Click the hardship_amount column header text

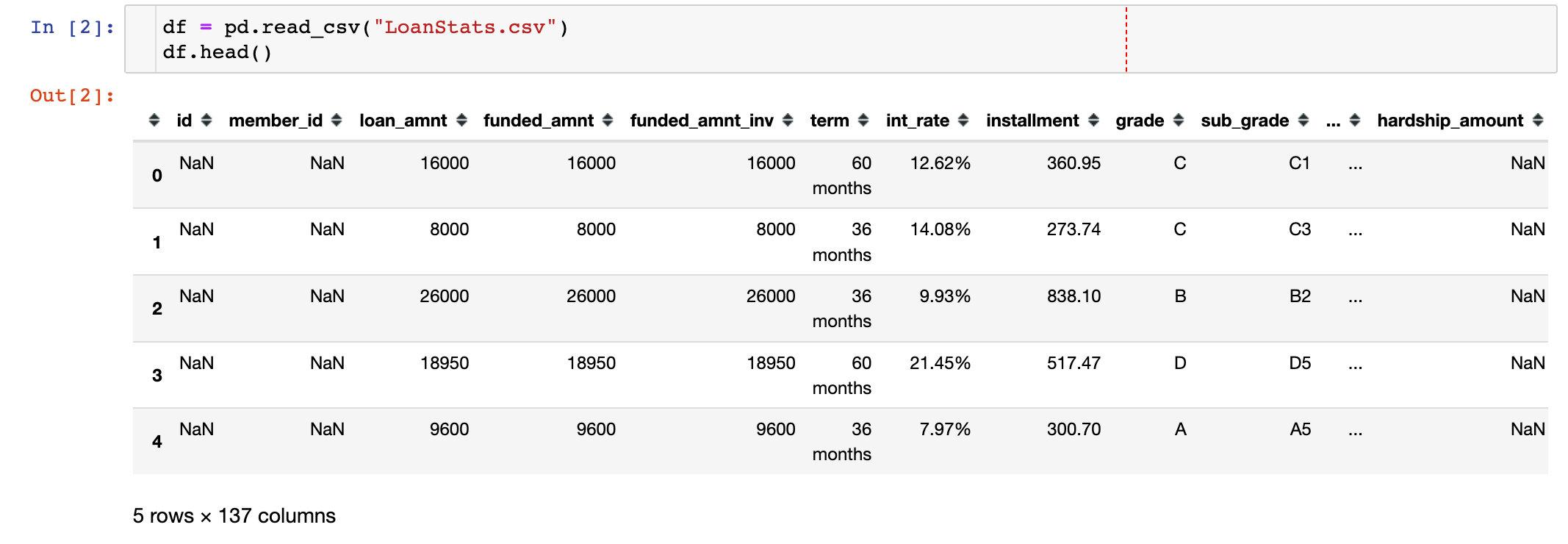(1450, 121)
